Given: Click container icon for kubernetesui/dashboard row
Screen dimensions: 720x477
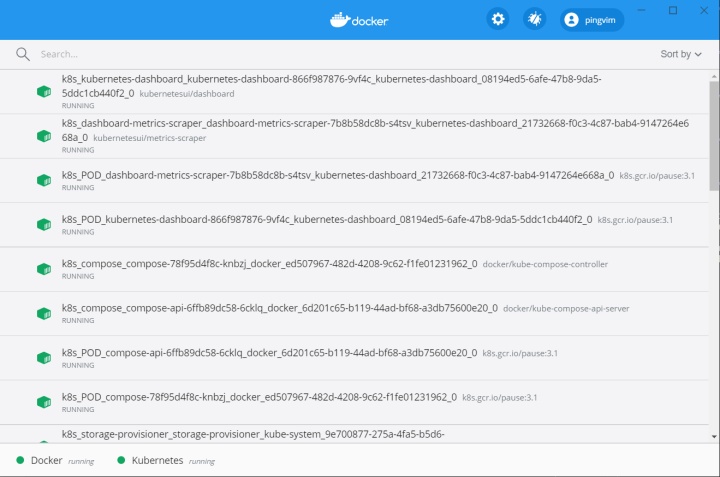Looking at the screenshot, I should (x=44, y=92).
